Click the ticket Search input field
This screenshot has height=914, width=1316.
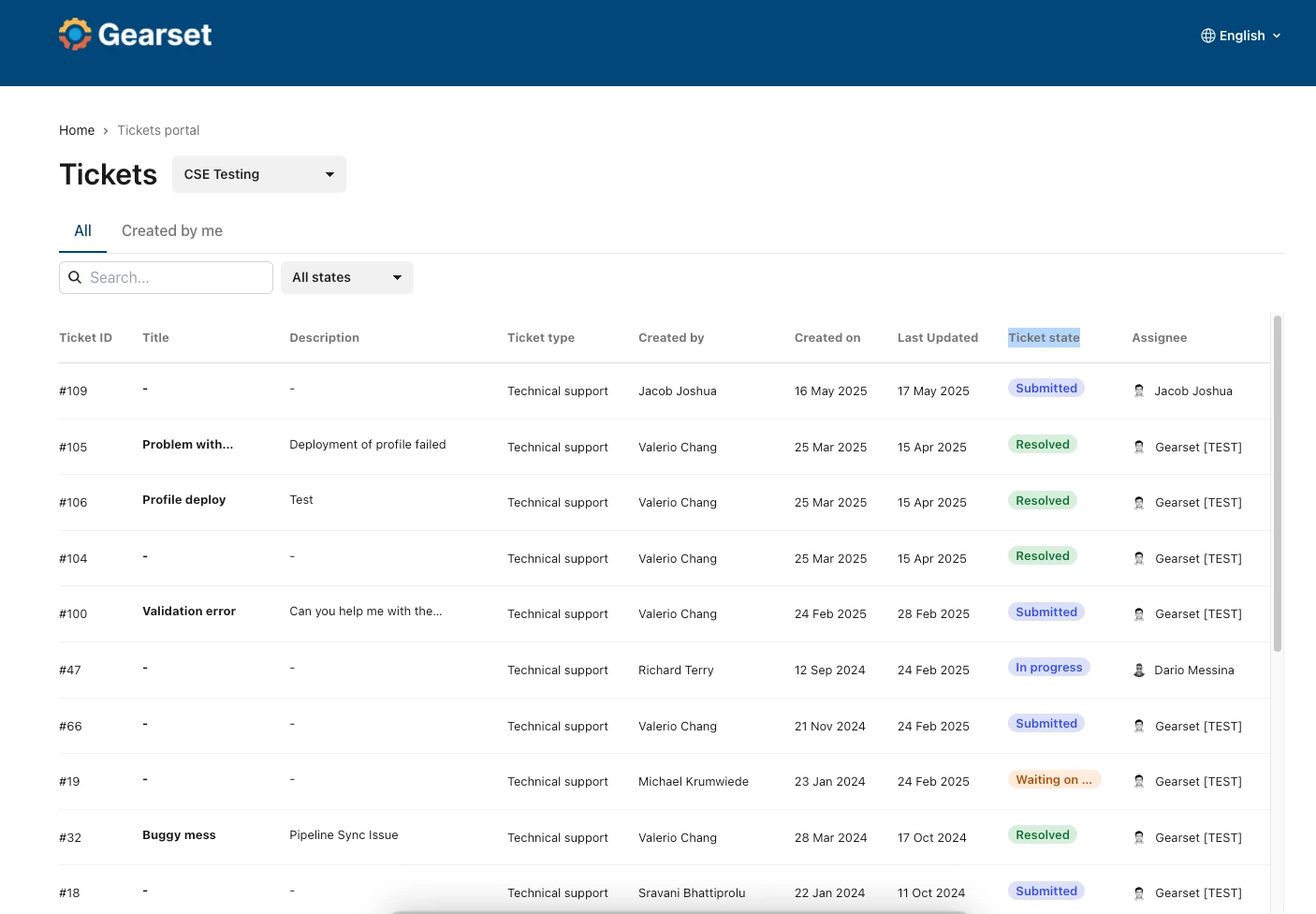click(x=167, y=277)
